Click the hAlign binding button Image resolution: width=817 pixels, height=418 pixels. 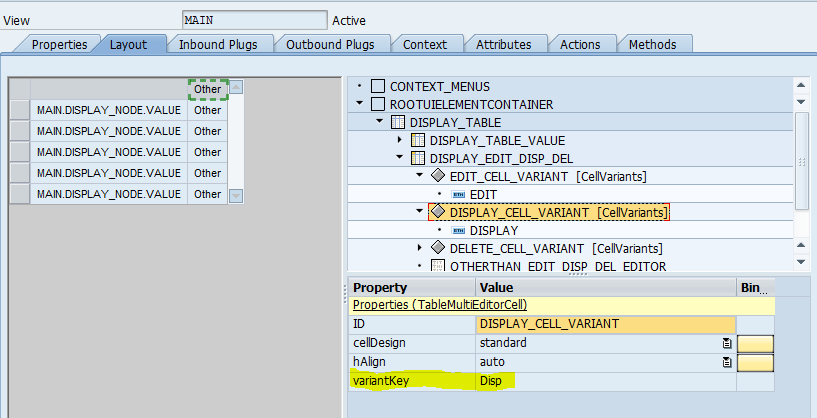[755, 363]
